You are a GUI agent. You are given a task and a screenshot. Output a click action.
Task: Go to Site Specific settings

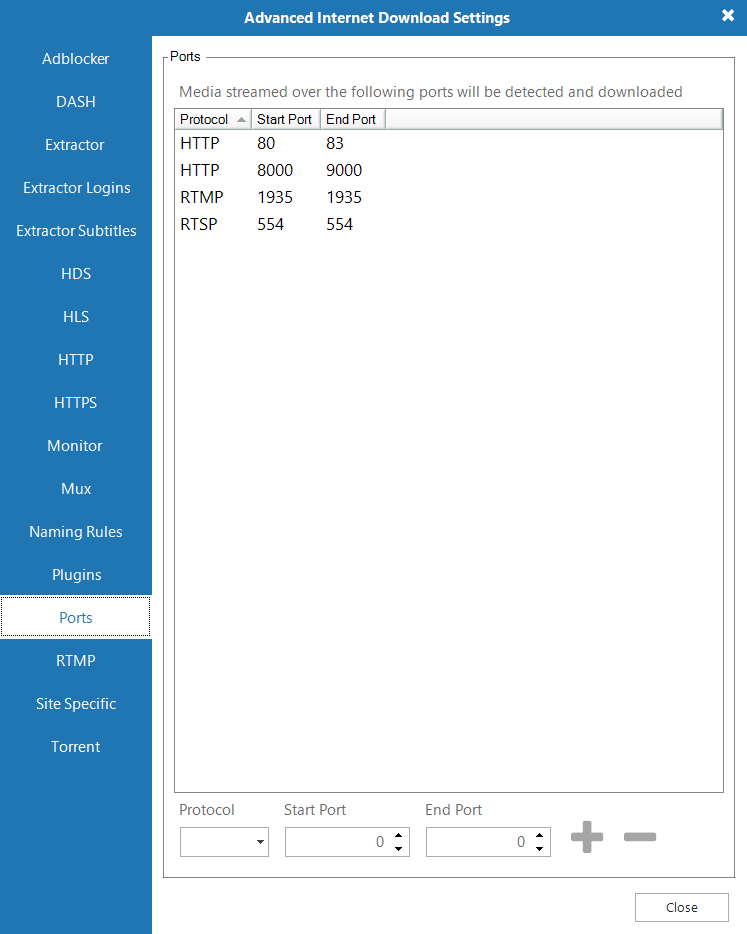coord(76,703)
